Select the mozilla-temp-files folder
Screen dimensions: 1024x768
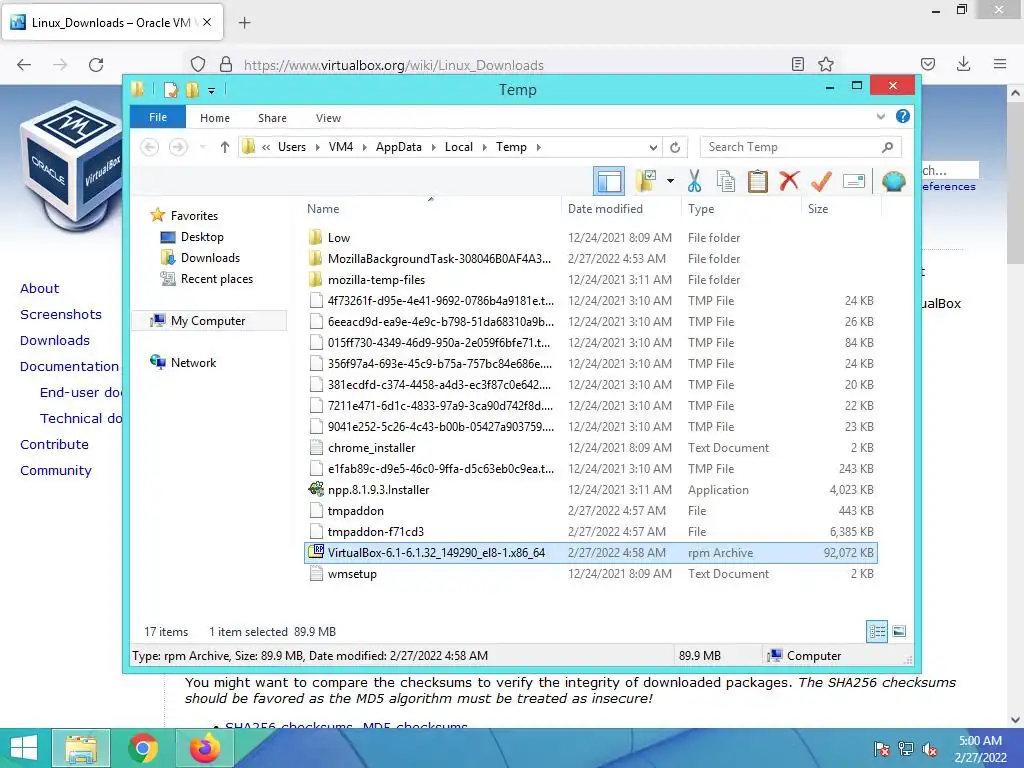click(376, 280)
